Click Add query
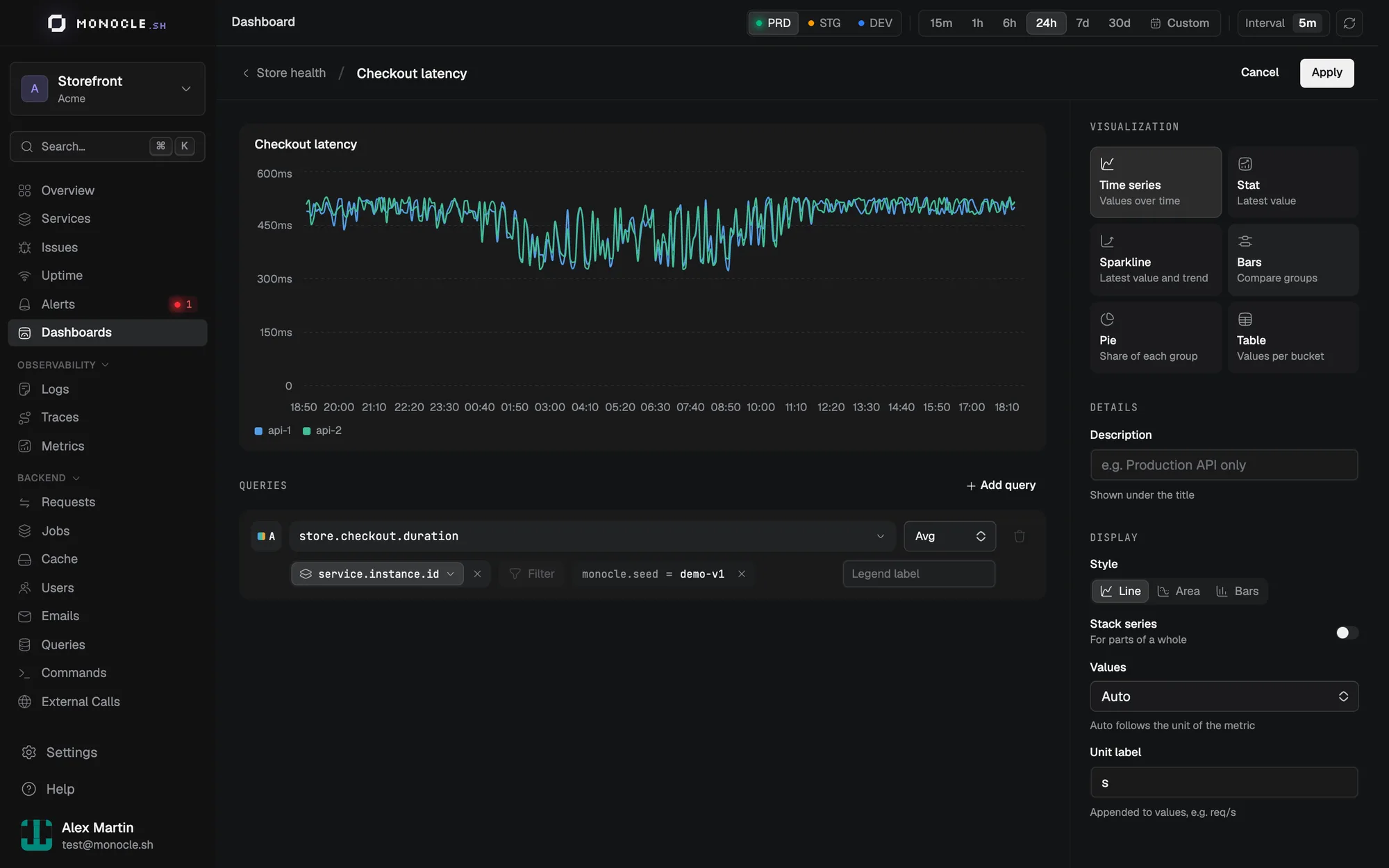This screenshot has width=1389, height=868. (x=1001, y=485)
